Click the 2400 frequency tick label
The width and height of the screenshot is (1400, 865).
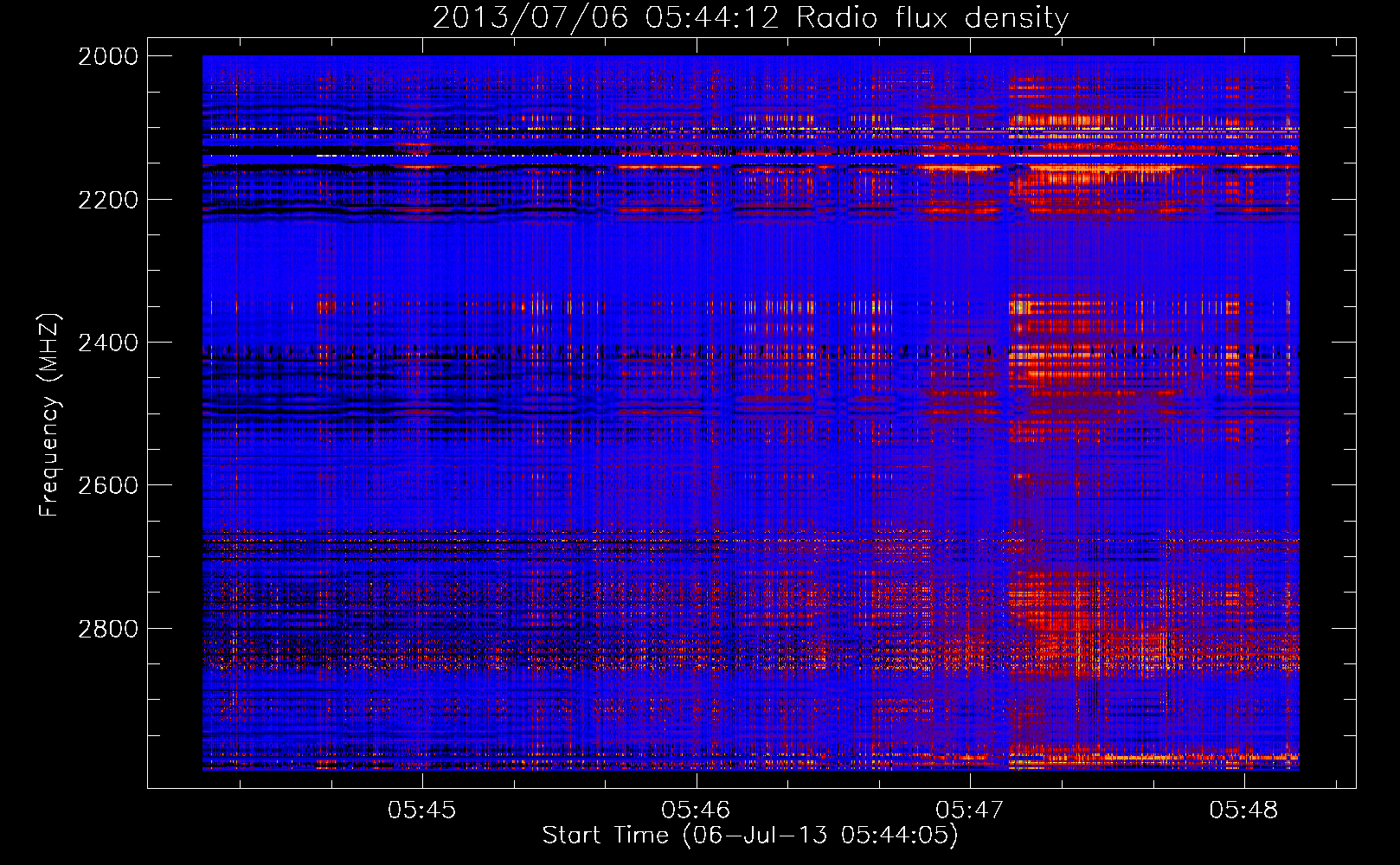tap(108, 343)
